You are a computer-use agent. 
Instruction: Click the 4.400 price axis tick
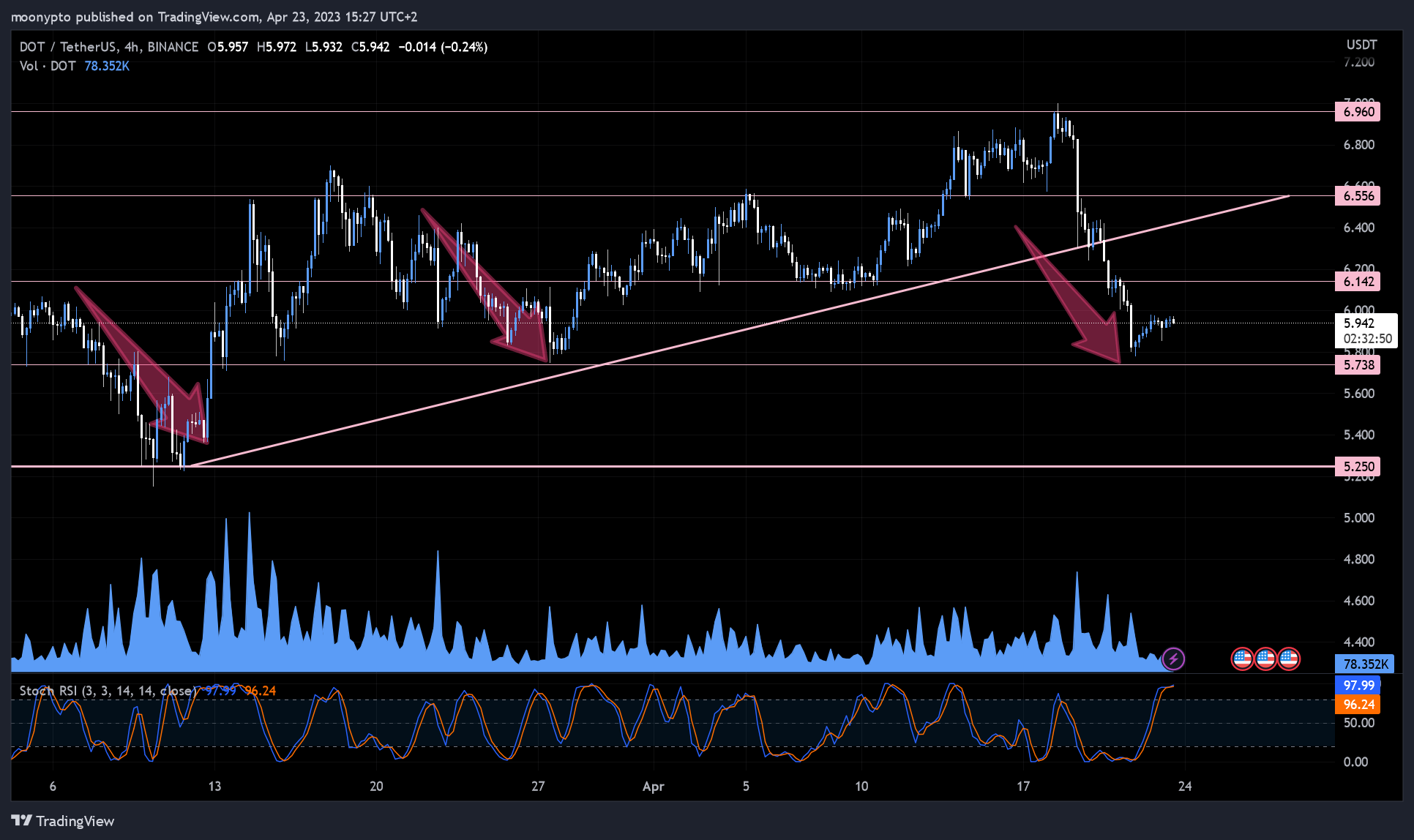(x=1358, y=642)
